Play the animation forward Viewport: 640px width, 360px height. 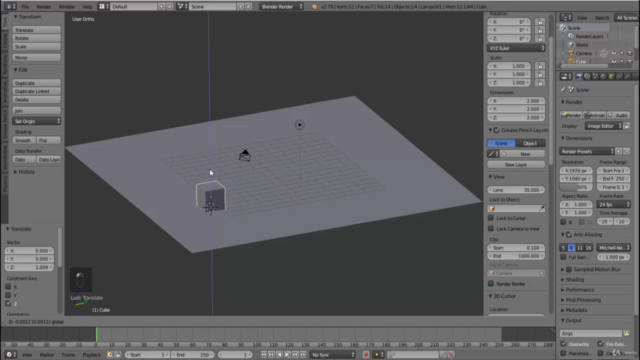pyautogui.click(x=287, y=355)
